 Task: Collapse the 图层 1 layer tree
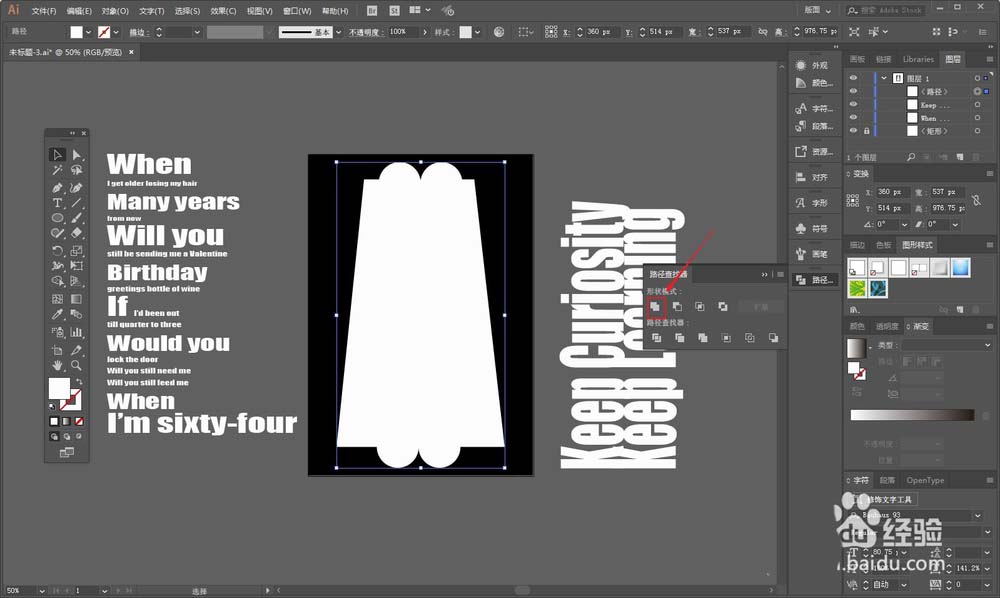coord(884,78)
